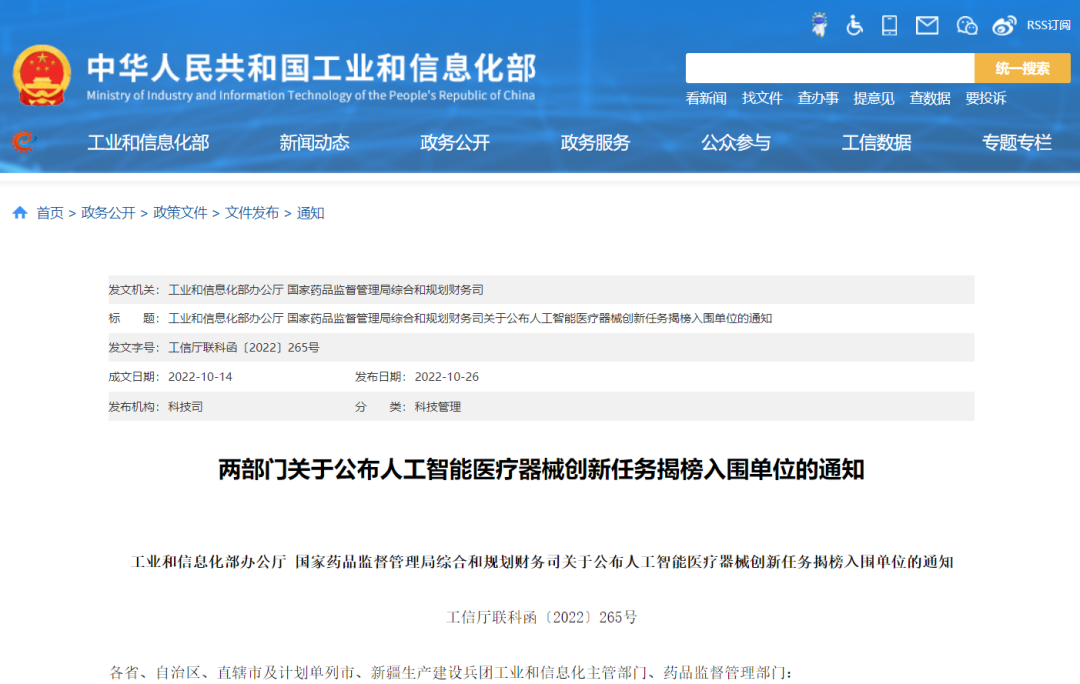This screenshot has width=1080, height=684.
Task: Open the 工业和信息化部 nav menu
Action: point(148,143)
